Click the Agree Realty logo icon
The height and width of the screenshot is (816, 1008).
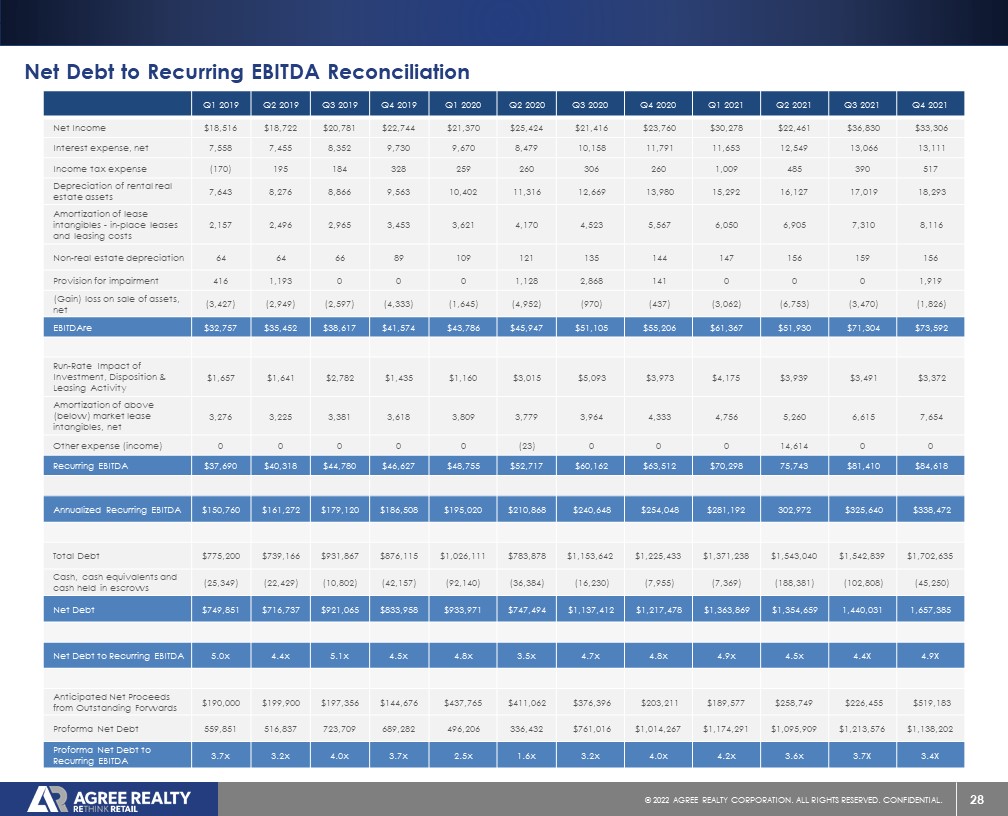click(x=47, y=799)
